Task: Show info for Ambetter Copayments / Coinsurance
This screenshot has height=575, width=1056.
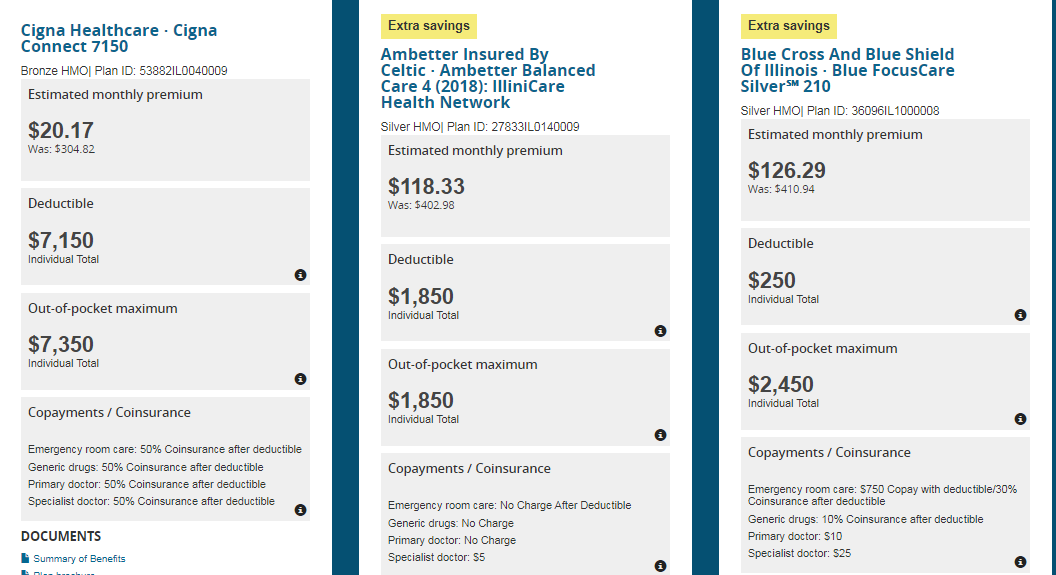Action: [660, 566]
